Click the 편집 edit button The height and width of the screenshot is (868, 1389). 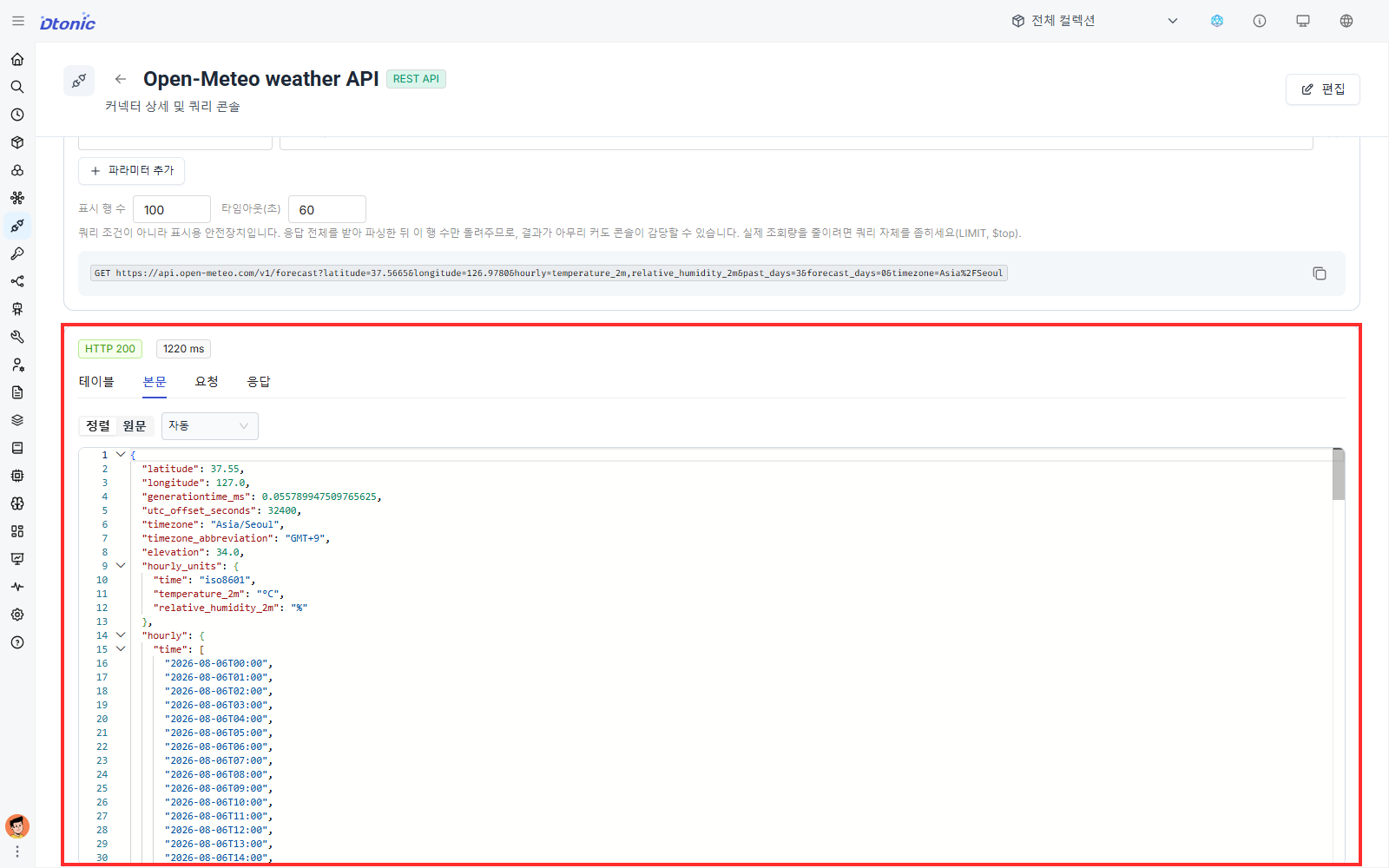1323,89
